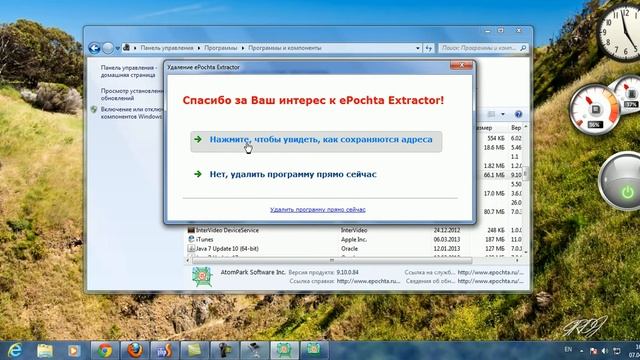Go back in the Control Panel window

click(94, 48)
